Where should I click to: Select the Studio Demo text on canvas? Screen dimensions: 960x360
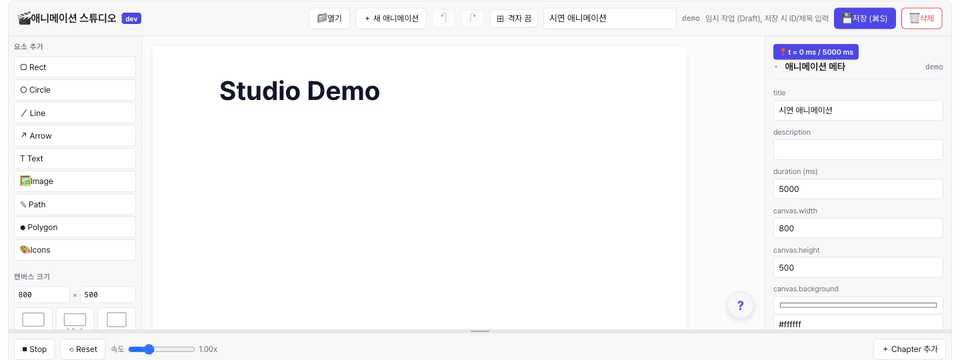[299, 91]
